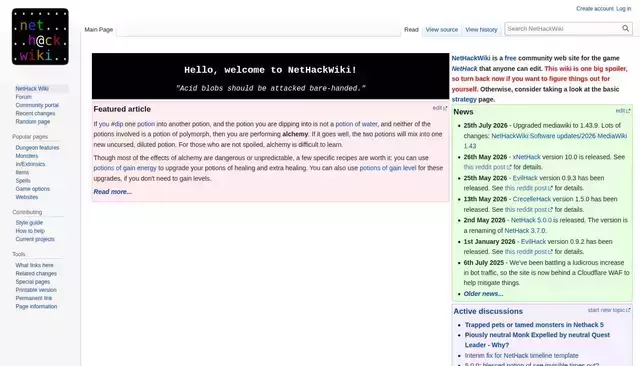Click start new topic link

(609, 310)
